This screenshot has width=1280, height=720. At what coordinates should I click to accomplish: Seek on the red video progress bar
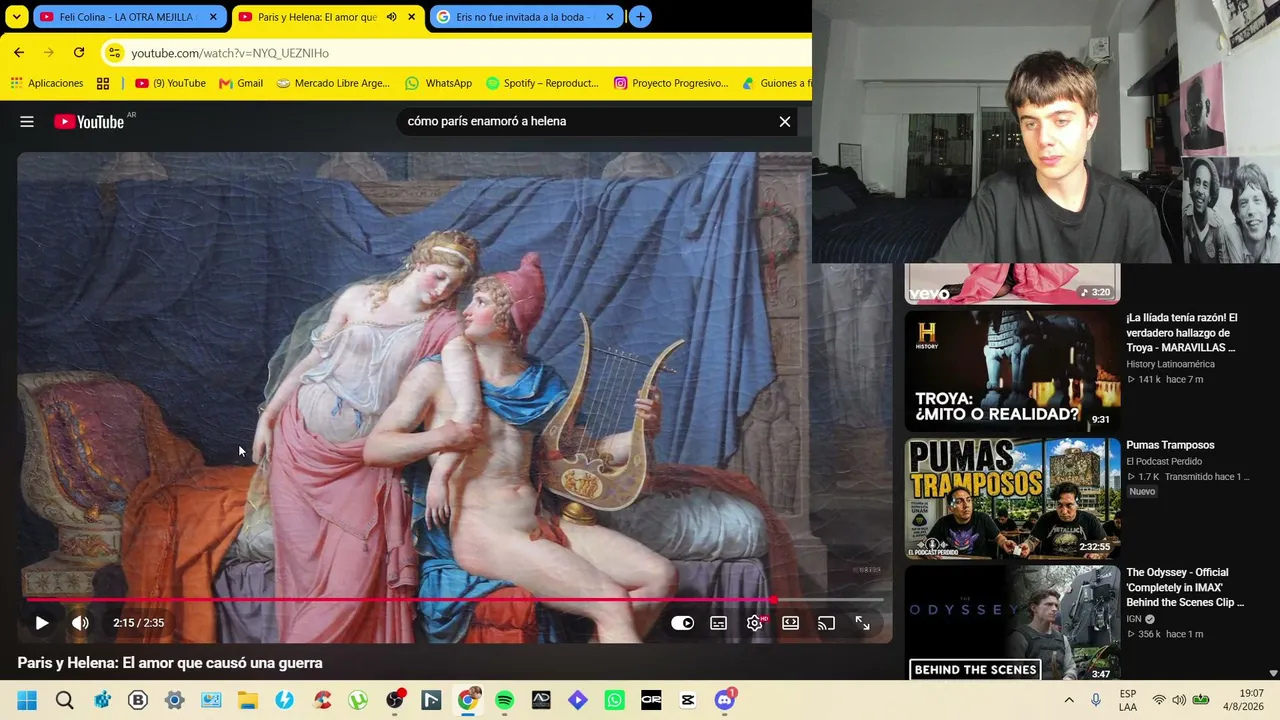point(454,600)
